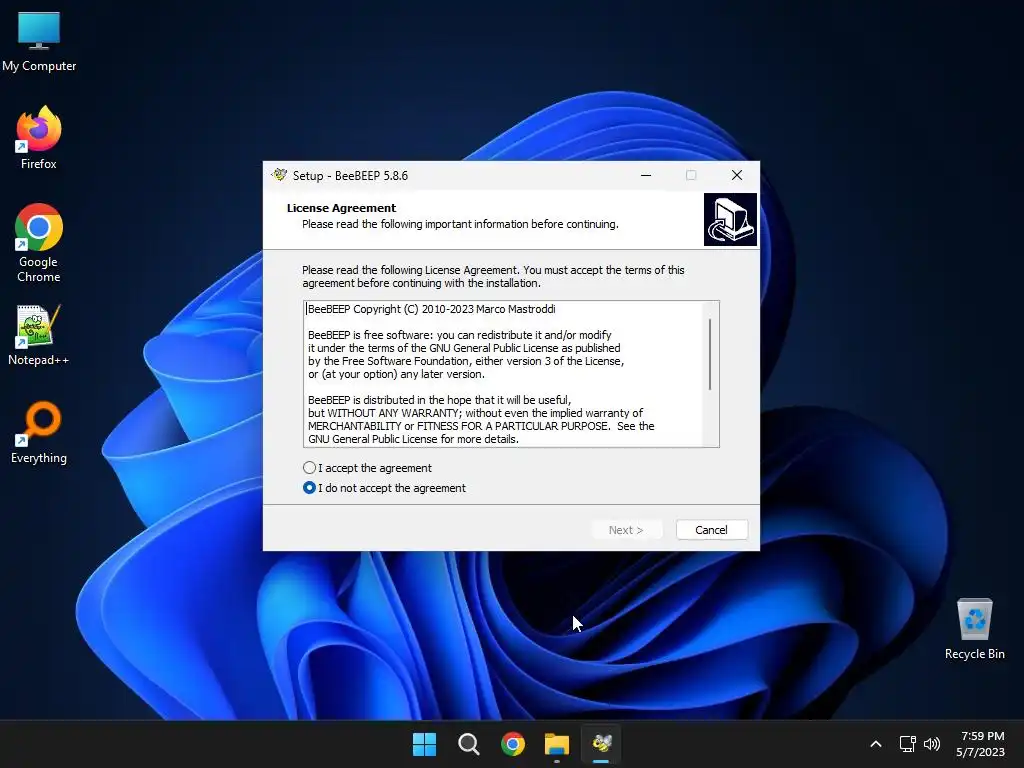
Task: Click line 'or (at your option) any later version.'
Action: click(396, 374)
